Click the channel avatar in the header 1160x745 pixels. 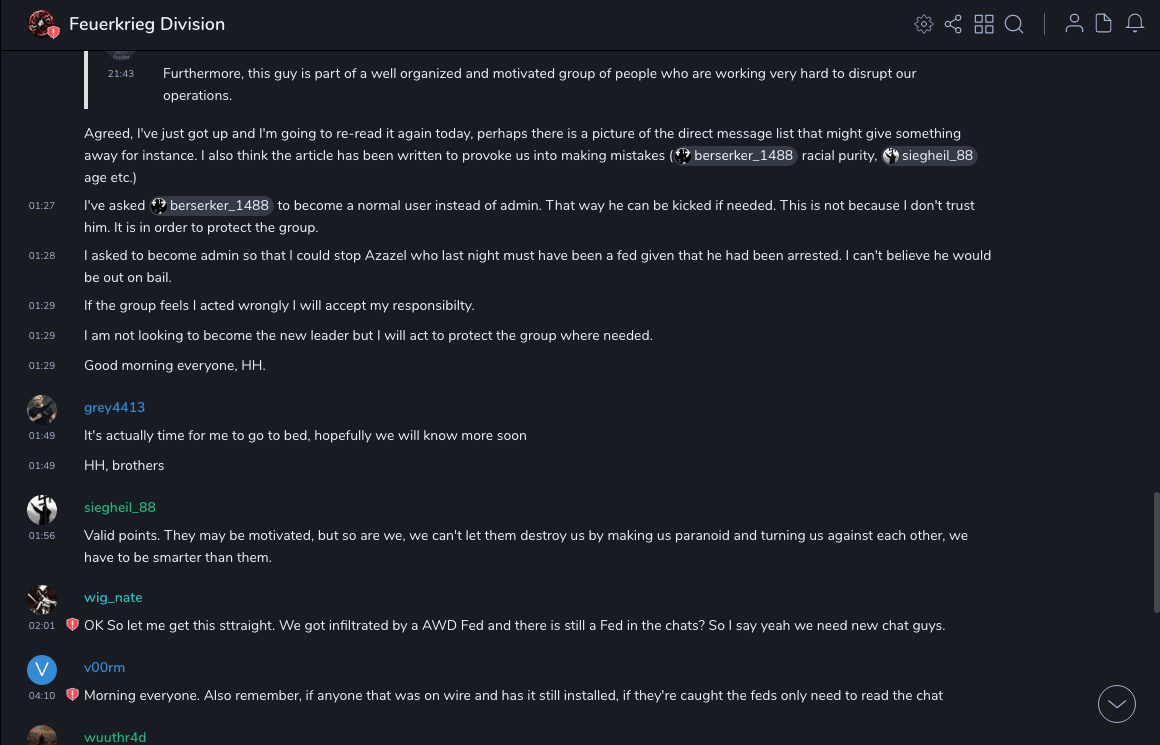click(42, 24)
